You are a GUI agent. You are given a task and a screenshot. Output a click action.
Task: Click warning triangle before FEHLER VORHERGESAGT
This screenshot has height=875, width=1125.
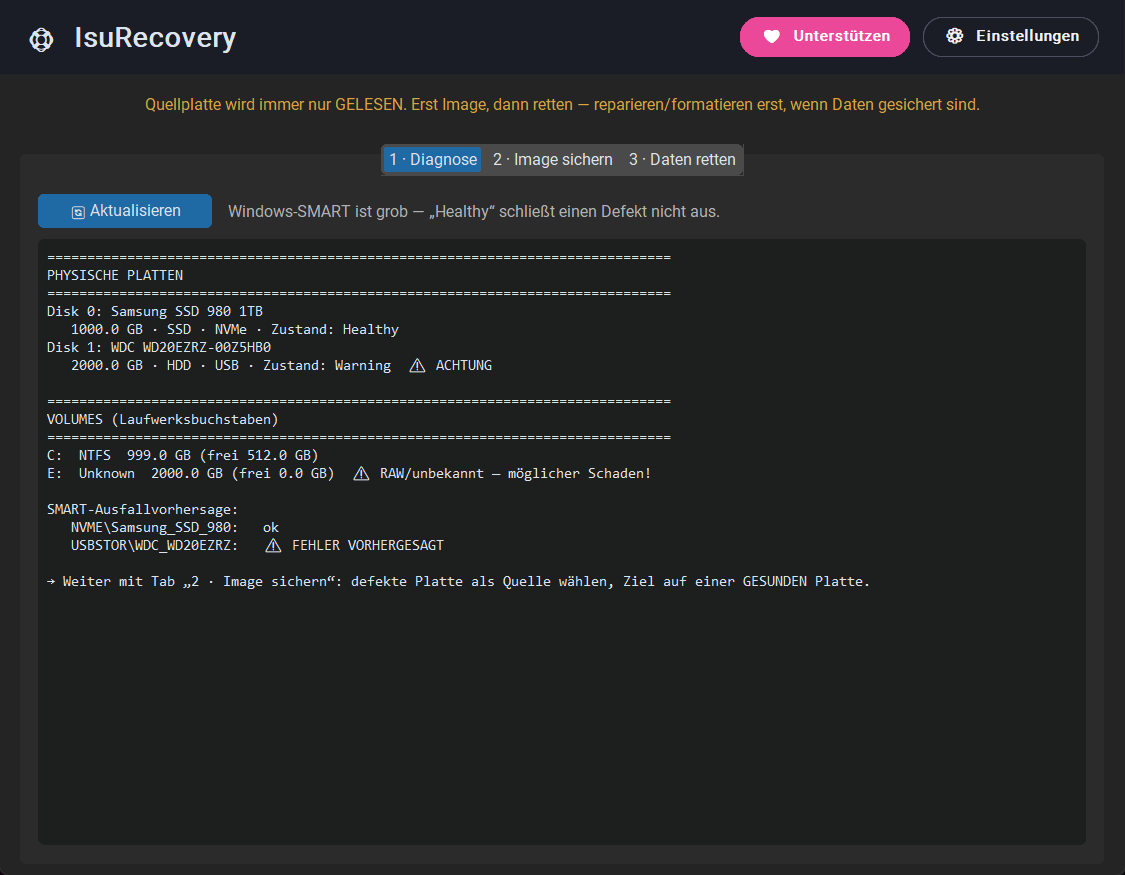click(x=273, y=546)
